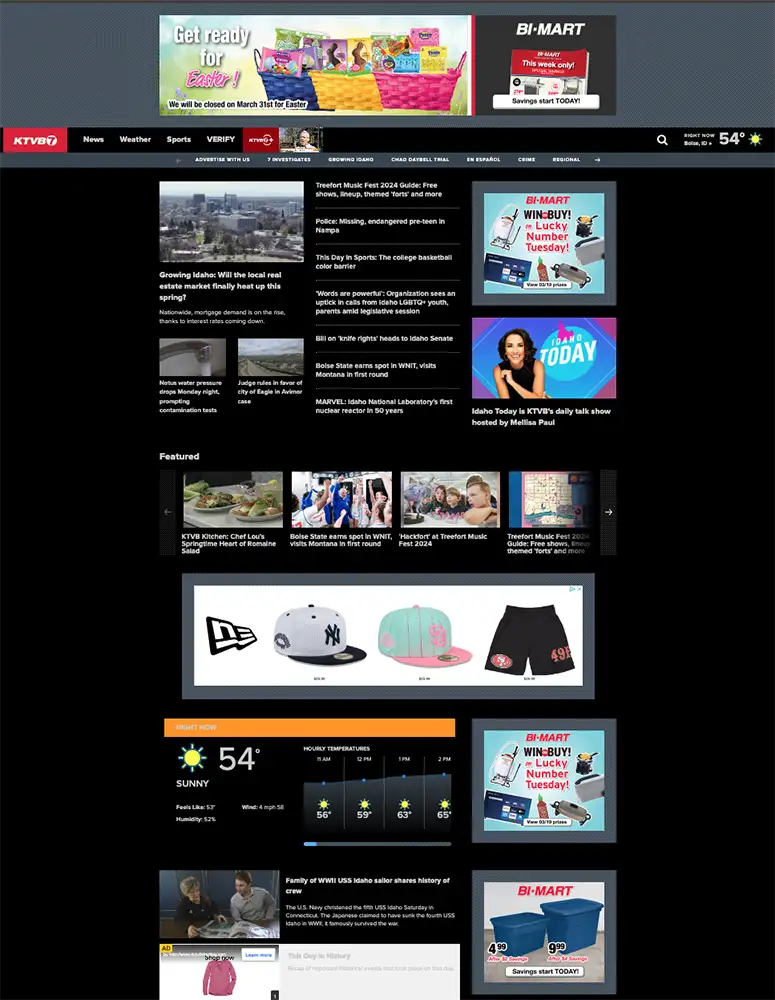Image resolution: width=775 pixels, height=1000 pixels.
Task: Click 'View 03/19 prizes' in the upper sidebar Bi-Mart ad
Action: point(546,284)
